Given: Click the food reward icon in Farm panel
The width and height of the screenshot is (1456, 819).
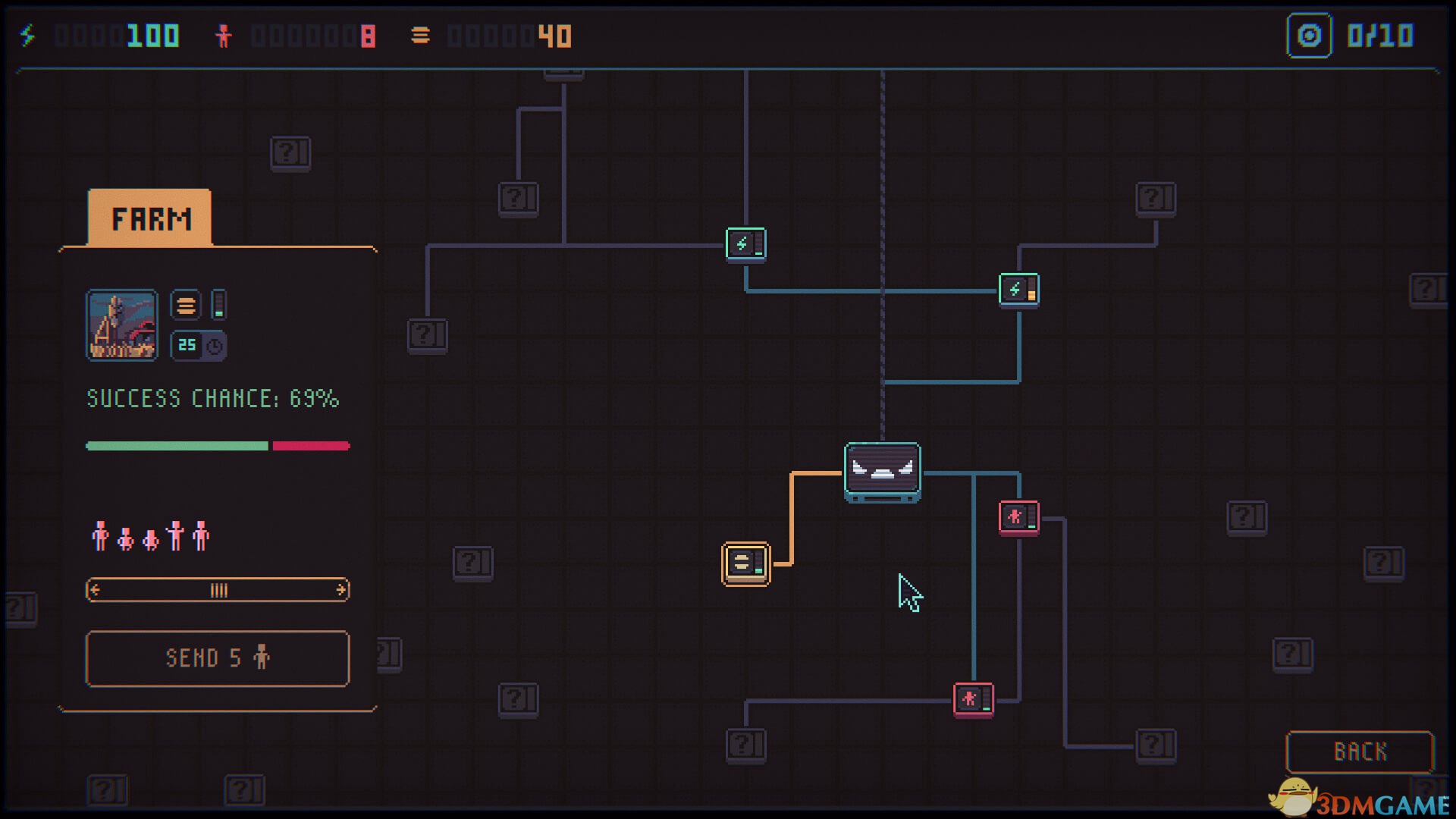Looking at the screenshot, I should (186, 306).
